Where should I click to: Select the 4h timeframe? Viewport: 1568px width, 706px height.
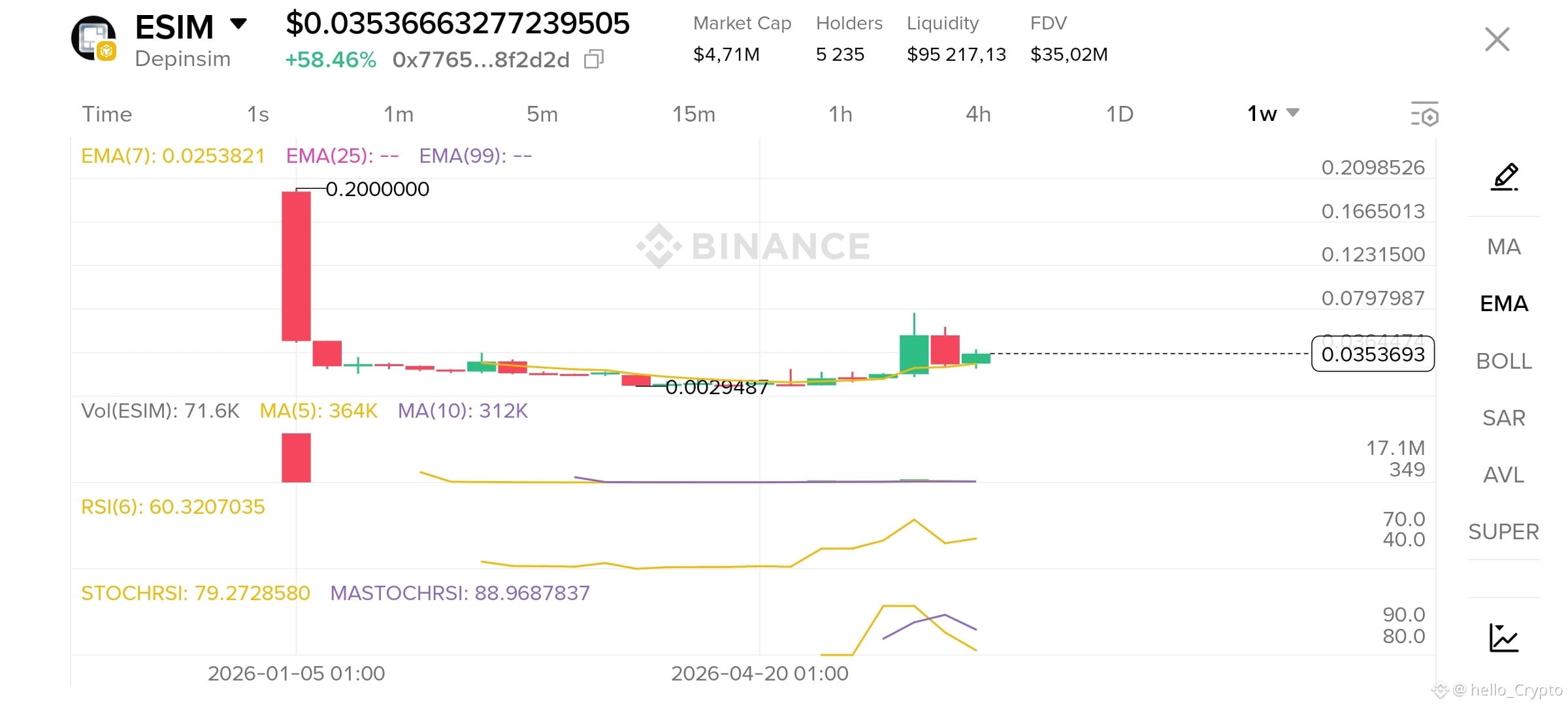coord(978,114)
